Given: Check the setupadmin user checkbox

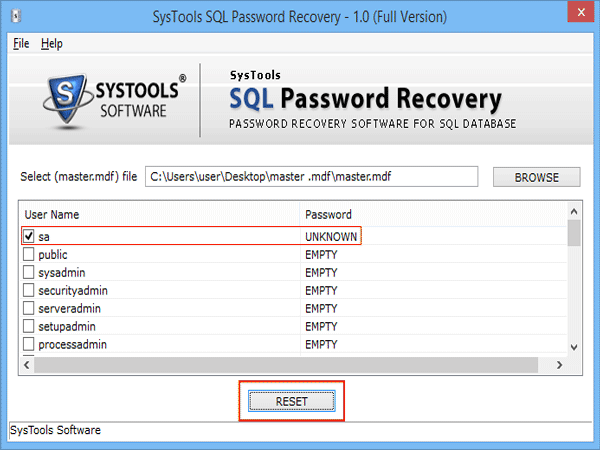Looking at the screenshot, I should click(x=29, y=326).
